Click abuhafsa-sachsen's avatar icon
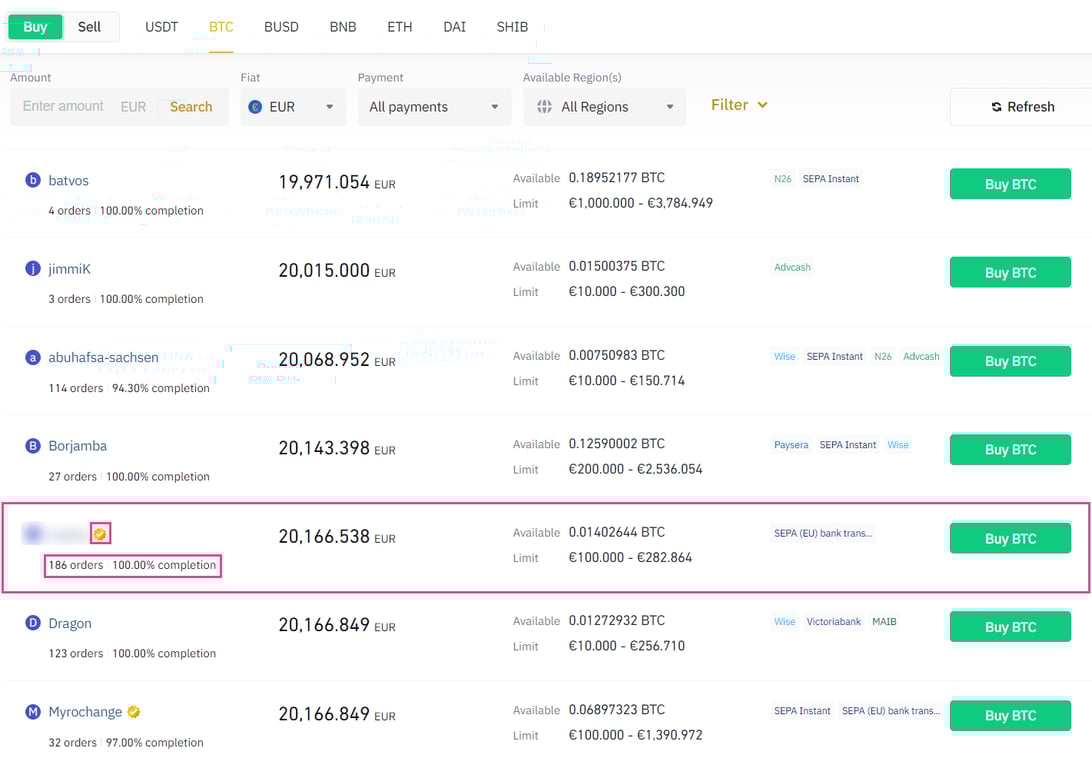1092x768 pixels. click(33, 357)
